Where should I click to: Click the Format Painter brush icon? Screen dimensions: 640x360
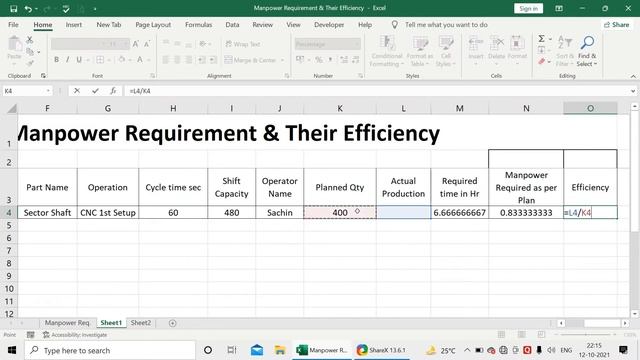coord(30,63)
